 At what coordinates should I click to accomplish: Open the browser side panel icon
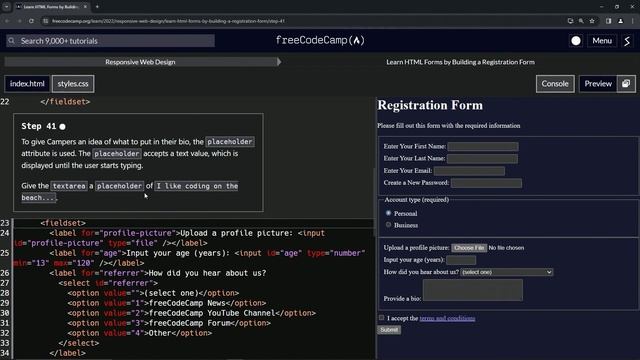[608, 21]
